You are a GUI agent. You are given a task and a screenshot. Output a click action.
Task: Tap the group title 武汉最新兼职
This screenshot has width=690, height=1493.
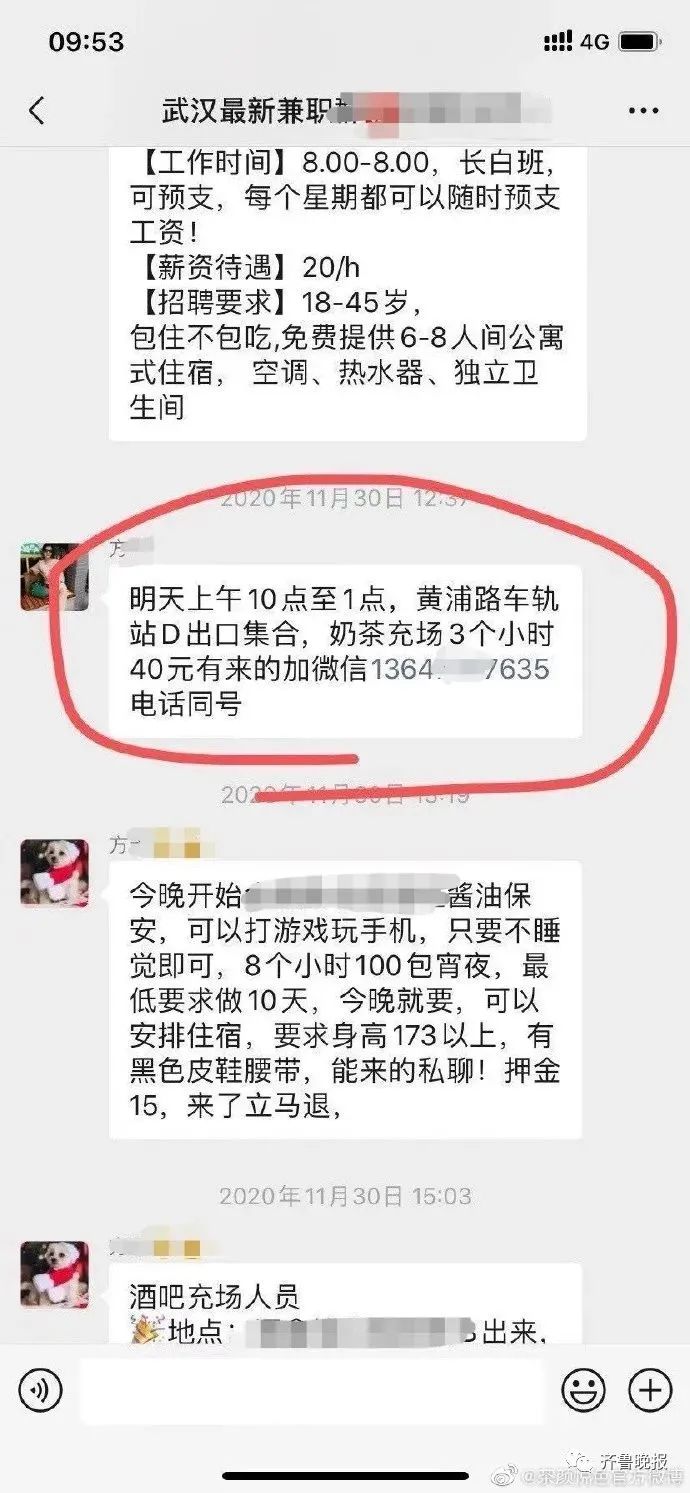pyautogui.click(x=250, y=111)
